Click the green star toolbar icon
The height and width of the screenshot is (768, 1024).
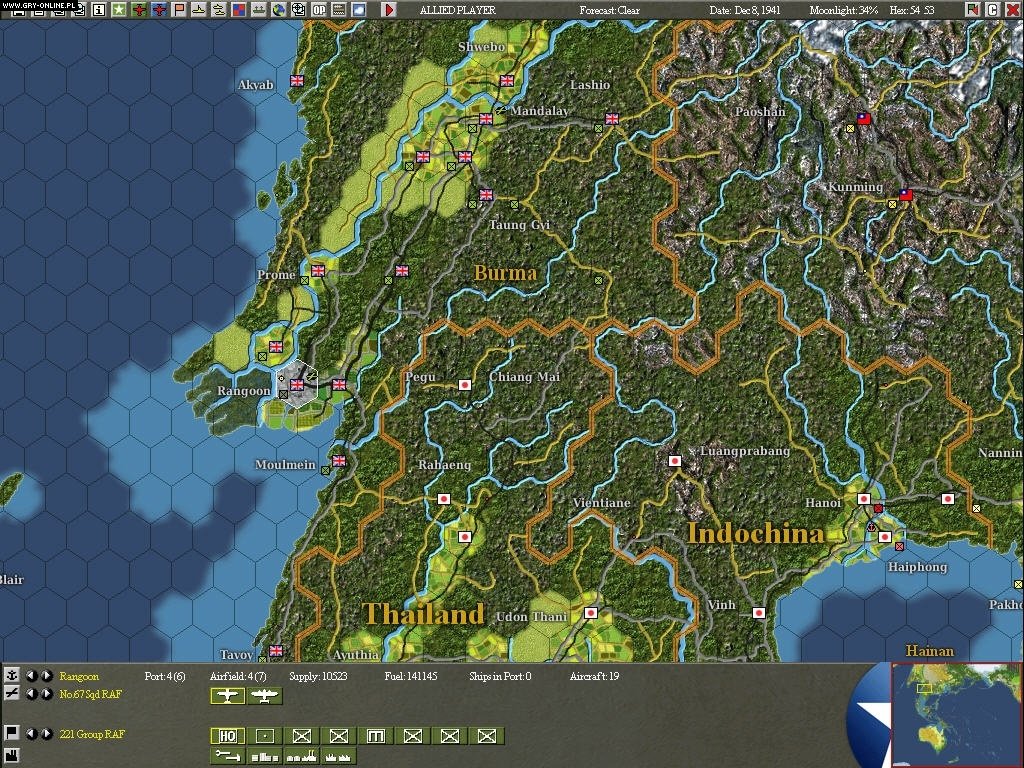pyautogui.click(x=119, y=8)
